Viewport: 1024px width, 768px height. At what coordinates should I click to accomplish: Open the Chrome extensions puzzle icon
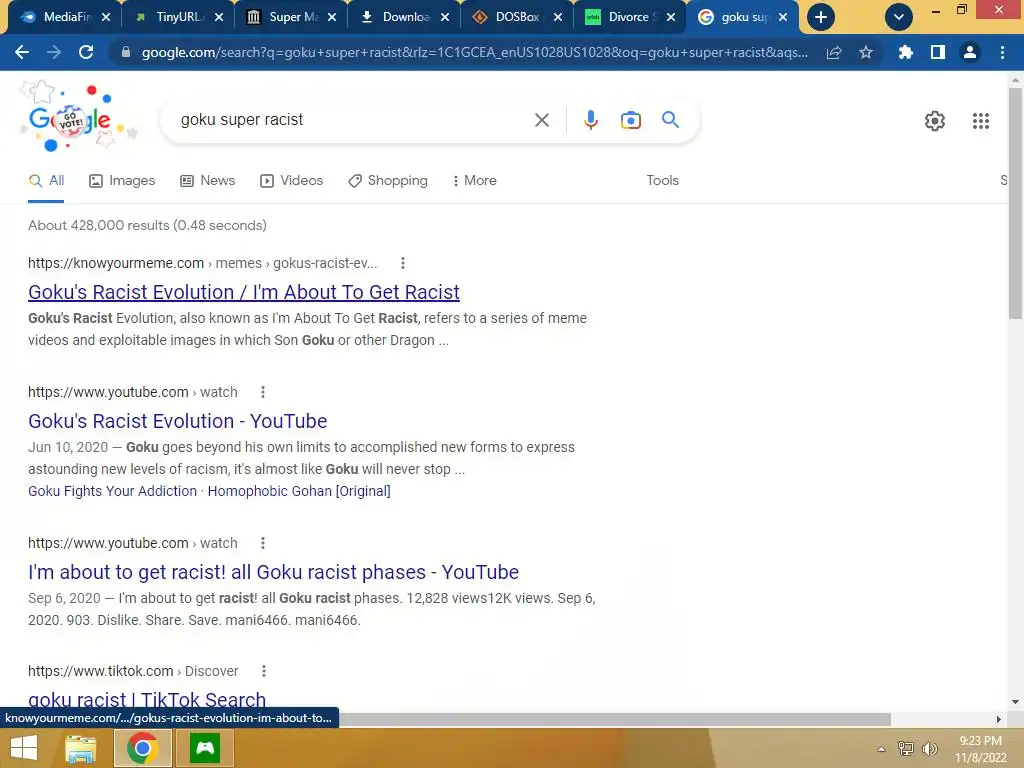[905, 52]
